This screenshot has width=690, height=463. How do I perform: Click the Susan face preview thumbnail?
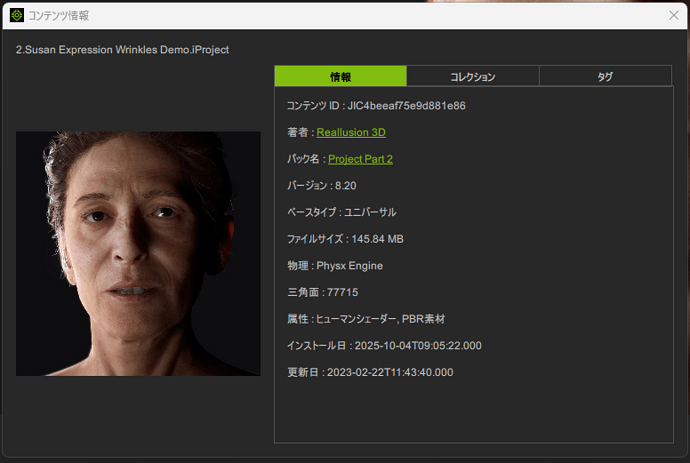pyautogui.click(x=138, y=254)
